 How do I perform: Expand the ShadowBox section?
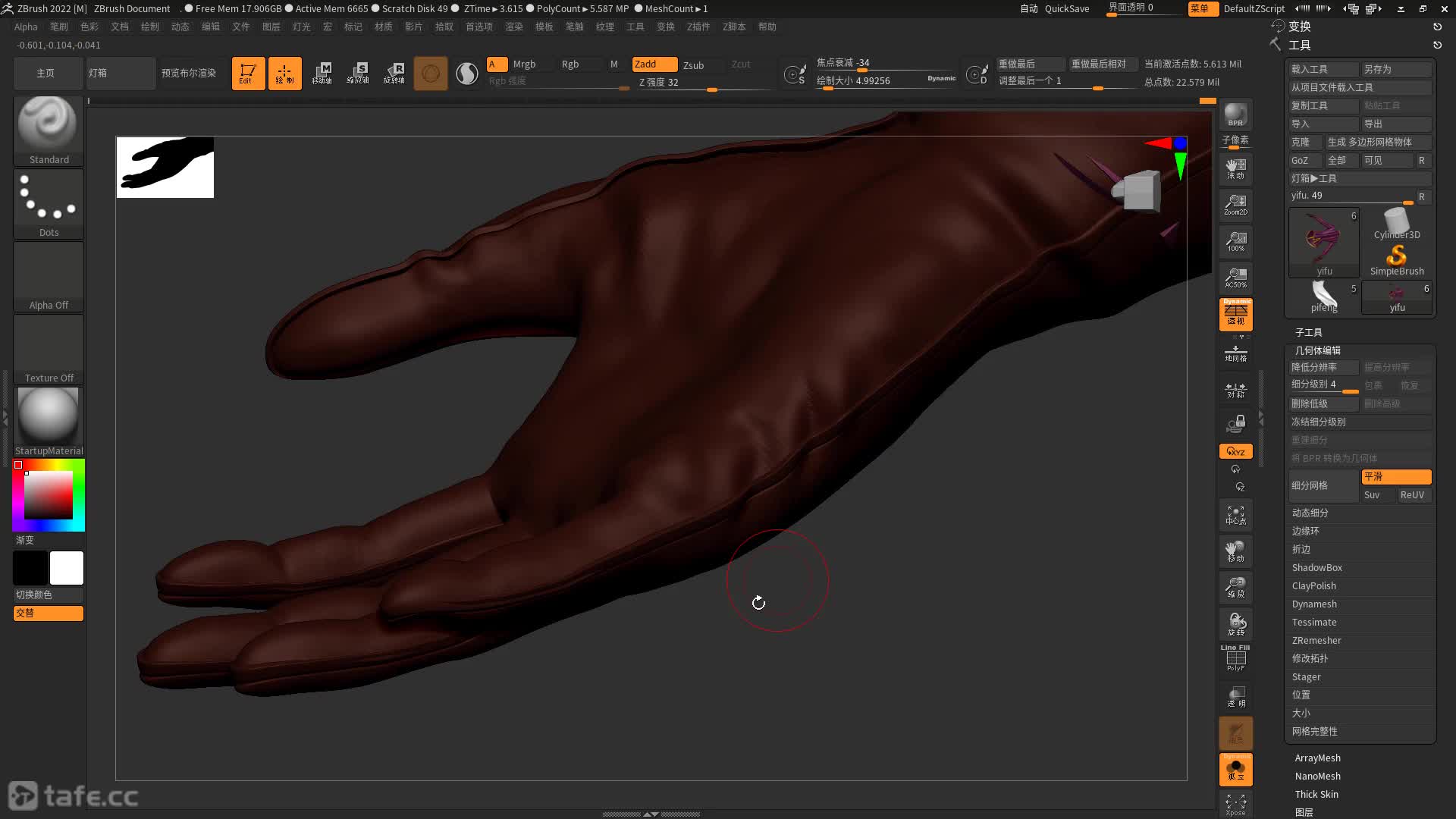pos(1316,568)
